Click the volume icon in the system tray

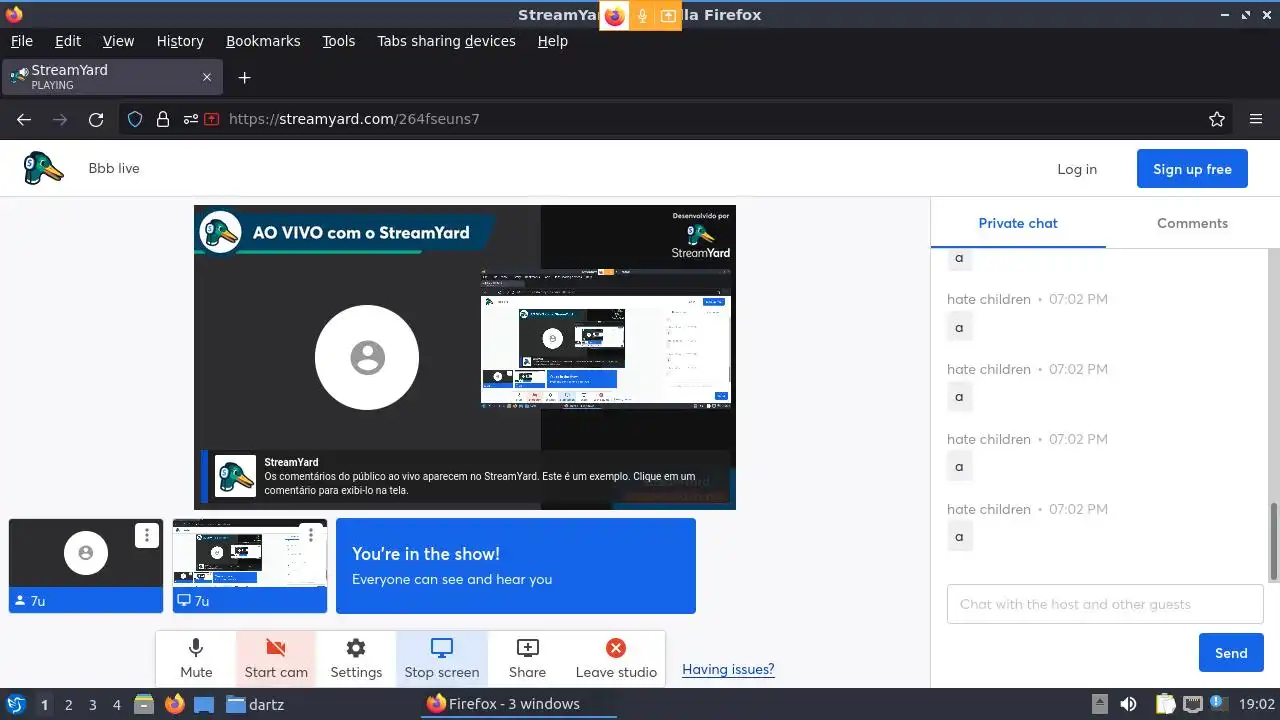pyautogui.click(x=1128, y=704)
